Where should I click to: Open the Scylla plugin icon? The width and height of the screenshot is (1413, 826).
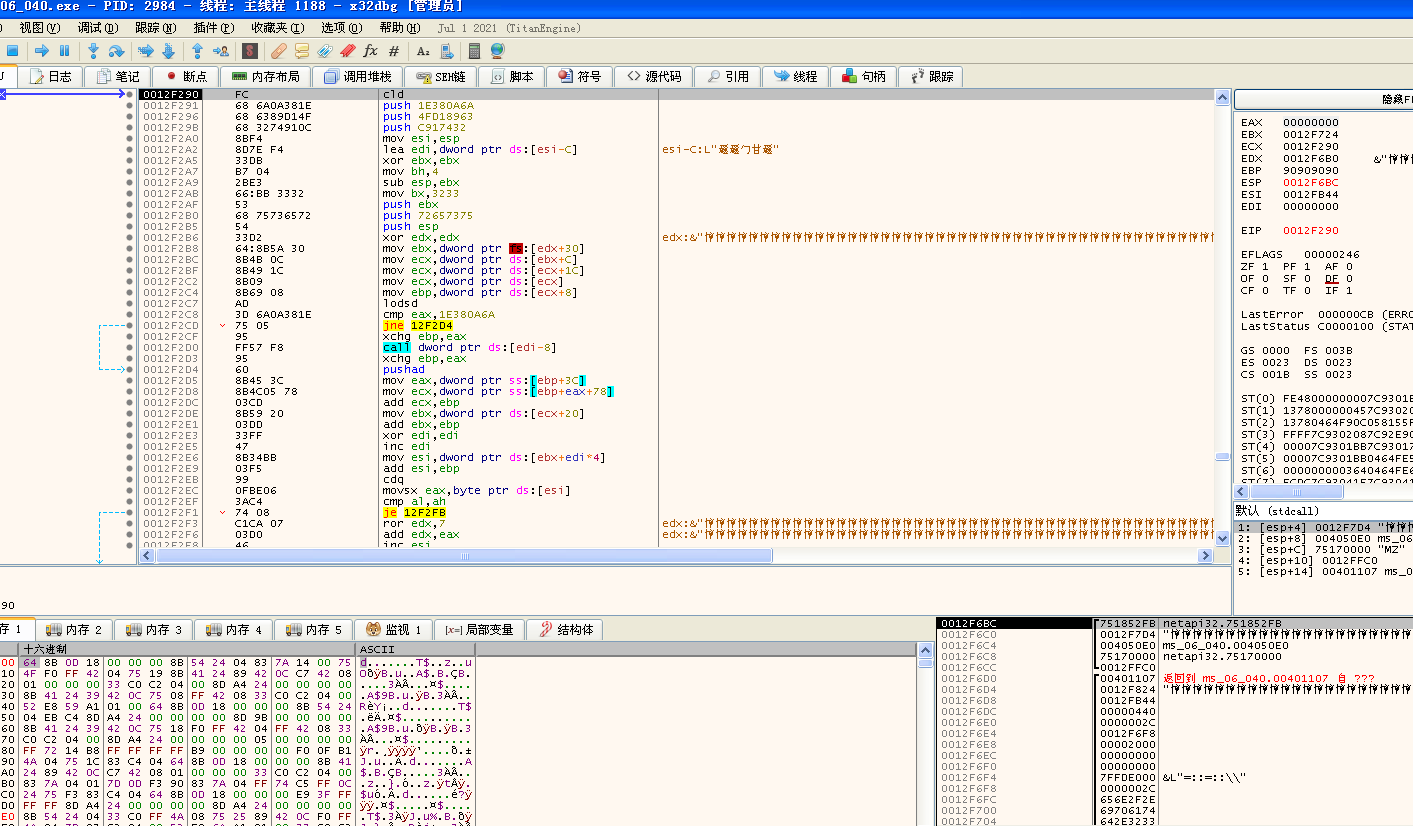250,50
